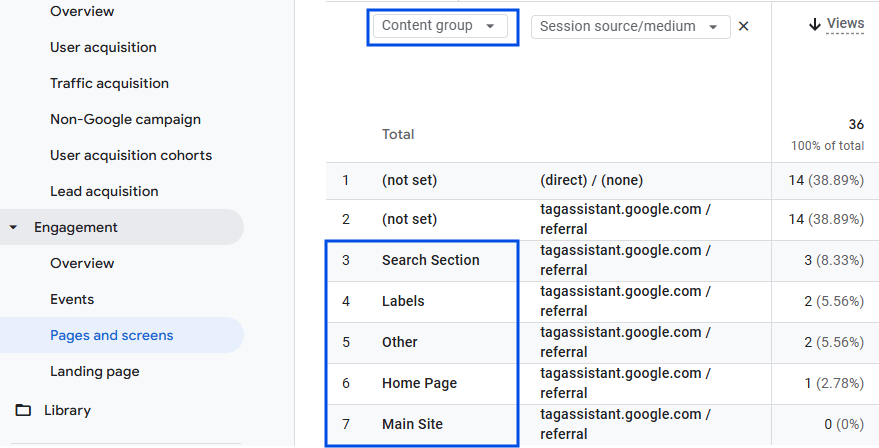
Task: Select Pages and screens report
Action: point(111,336)
